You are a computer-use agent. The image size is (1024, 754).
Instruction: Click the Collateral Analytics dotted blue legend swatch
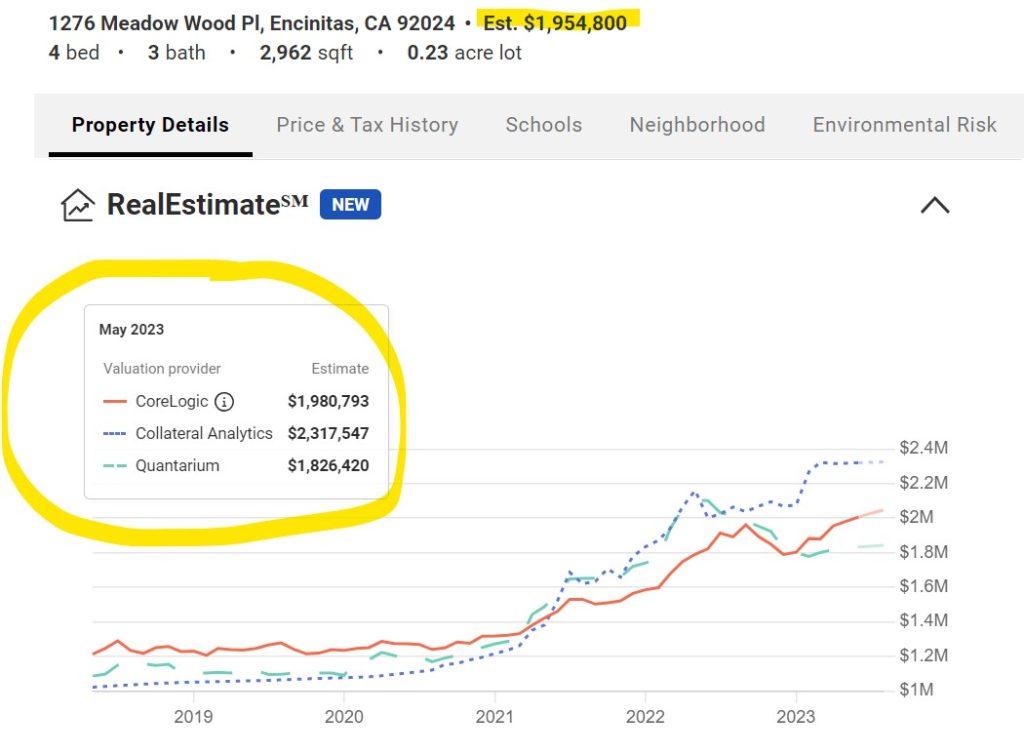(115, 433)
